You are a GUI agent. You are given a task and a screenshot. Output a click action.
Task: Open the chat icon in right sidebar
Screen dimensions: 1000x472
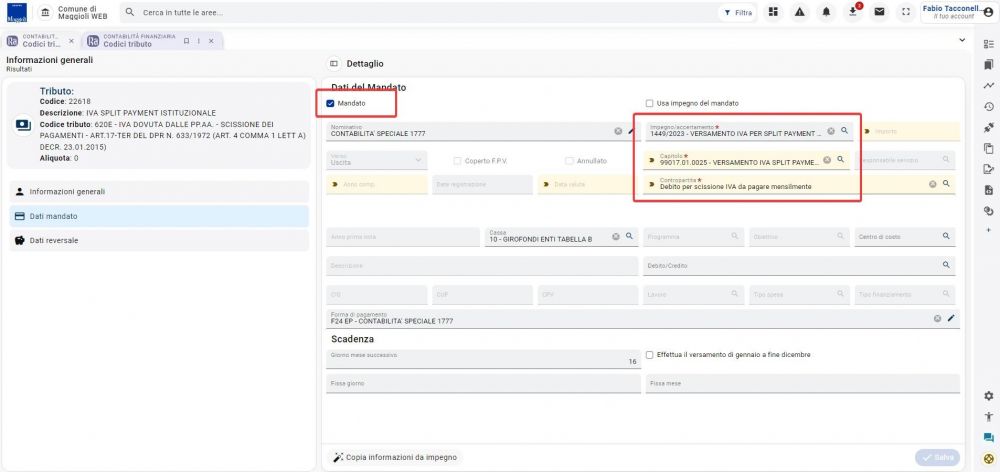989,438
